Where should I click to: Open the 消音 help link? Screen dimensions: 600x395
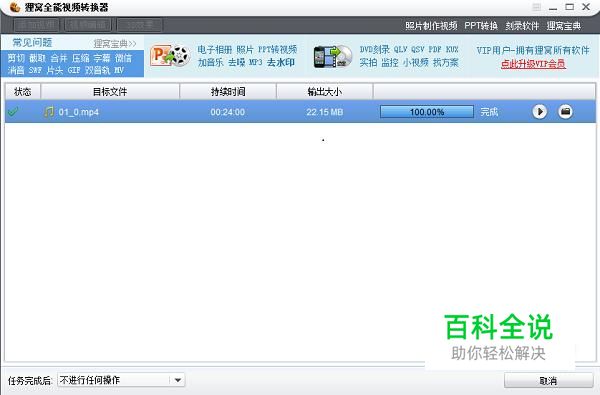16,70
